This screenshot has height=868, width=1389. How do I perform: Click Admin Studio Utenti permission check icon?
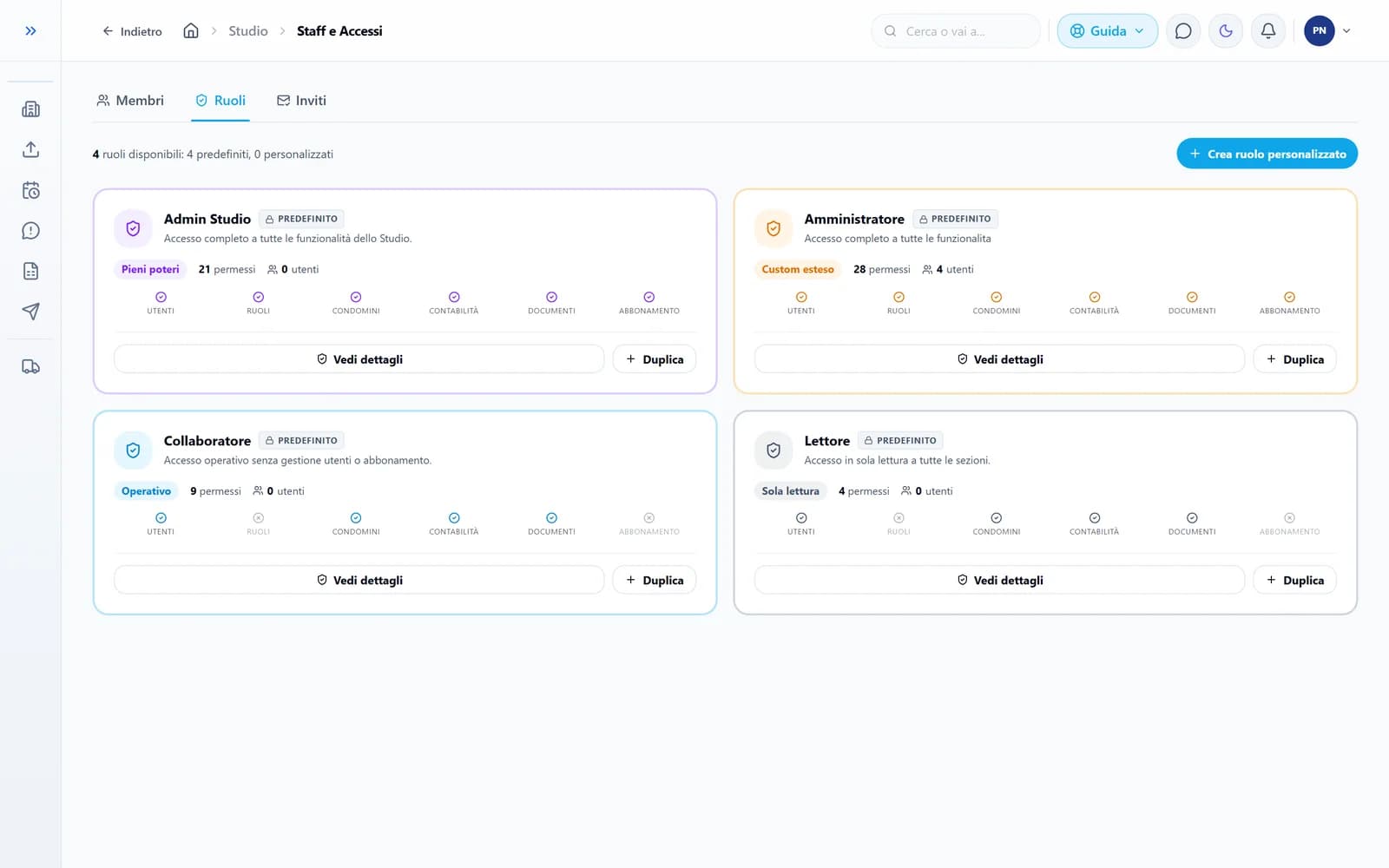[161, 297]
